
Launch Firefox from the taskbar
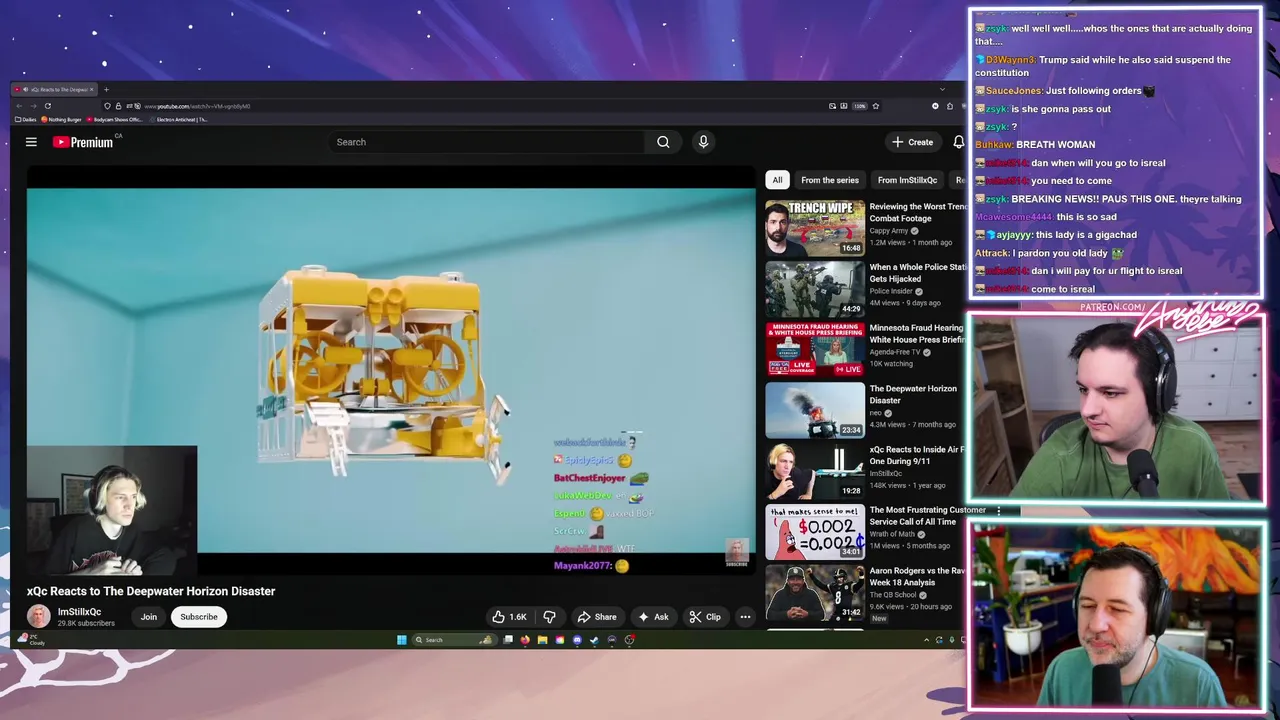click(x=525, y=640)
